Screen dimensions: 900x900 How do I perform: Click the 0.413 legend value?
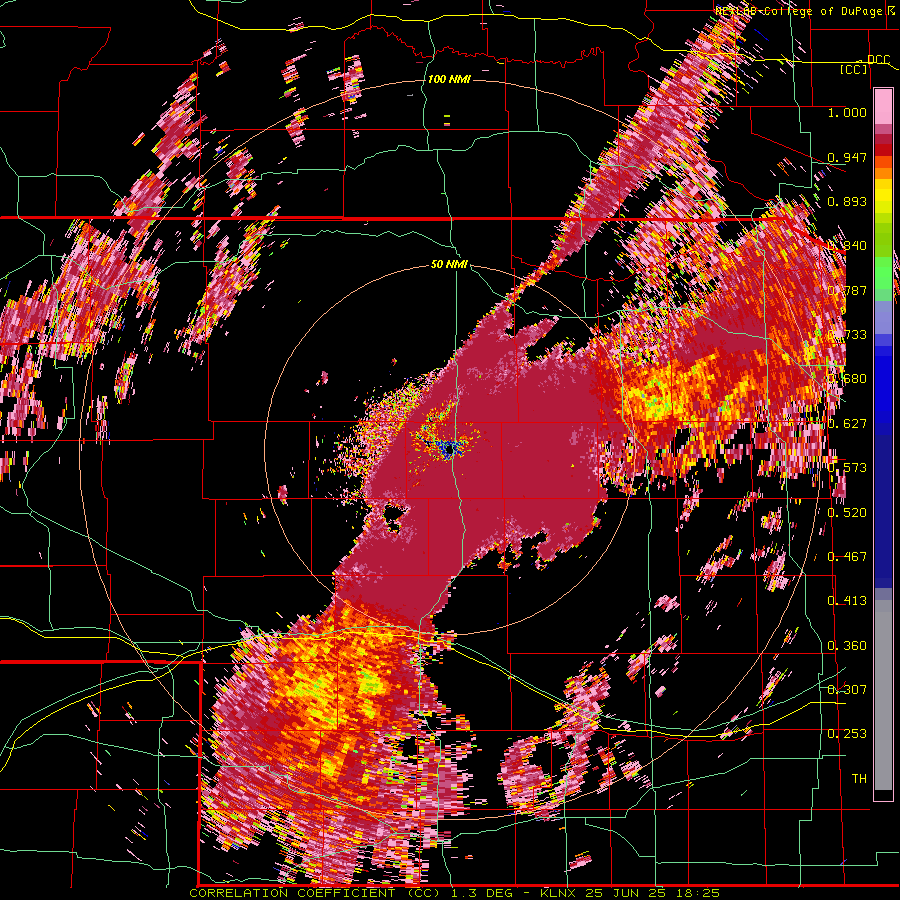847,600
